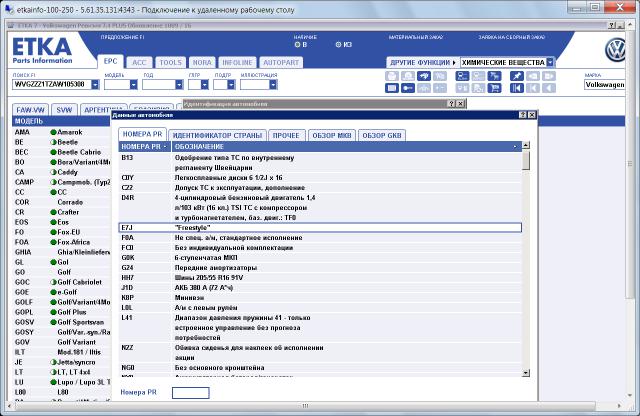Click the help question mark in the ETKA main title bar
Image resolution: width=640 pixels, height=416 pixels.
tap(611, 25)
